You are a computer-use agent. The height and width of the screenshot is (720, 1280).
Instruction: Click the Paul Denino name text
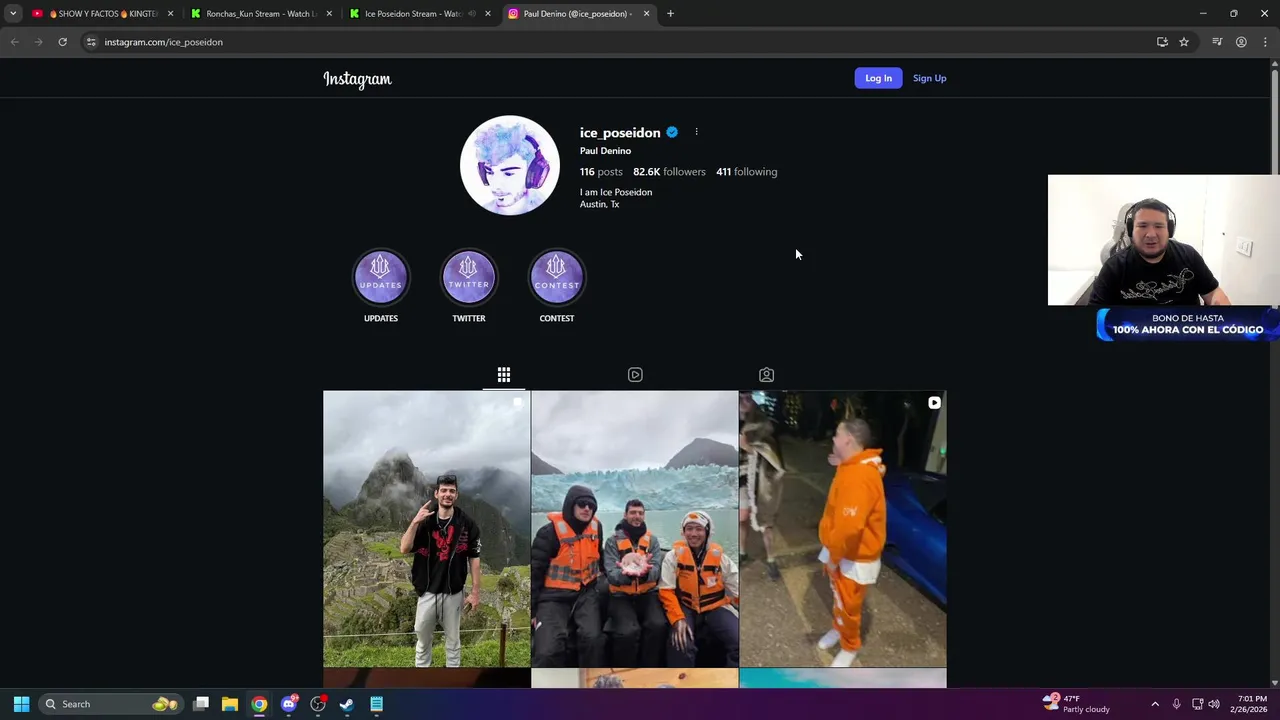pyautogui.click(x=605, y=151)
